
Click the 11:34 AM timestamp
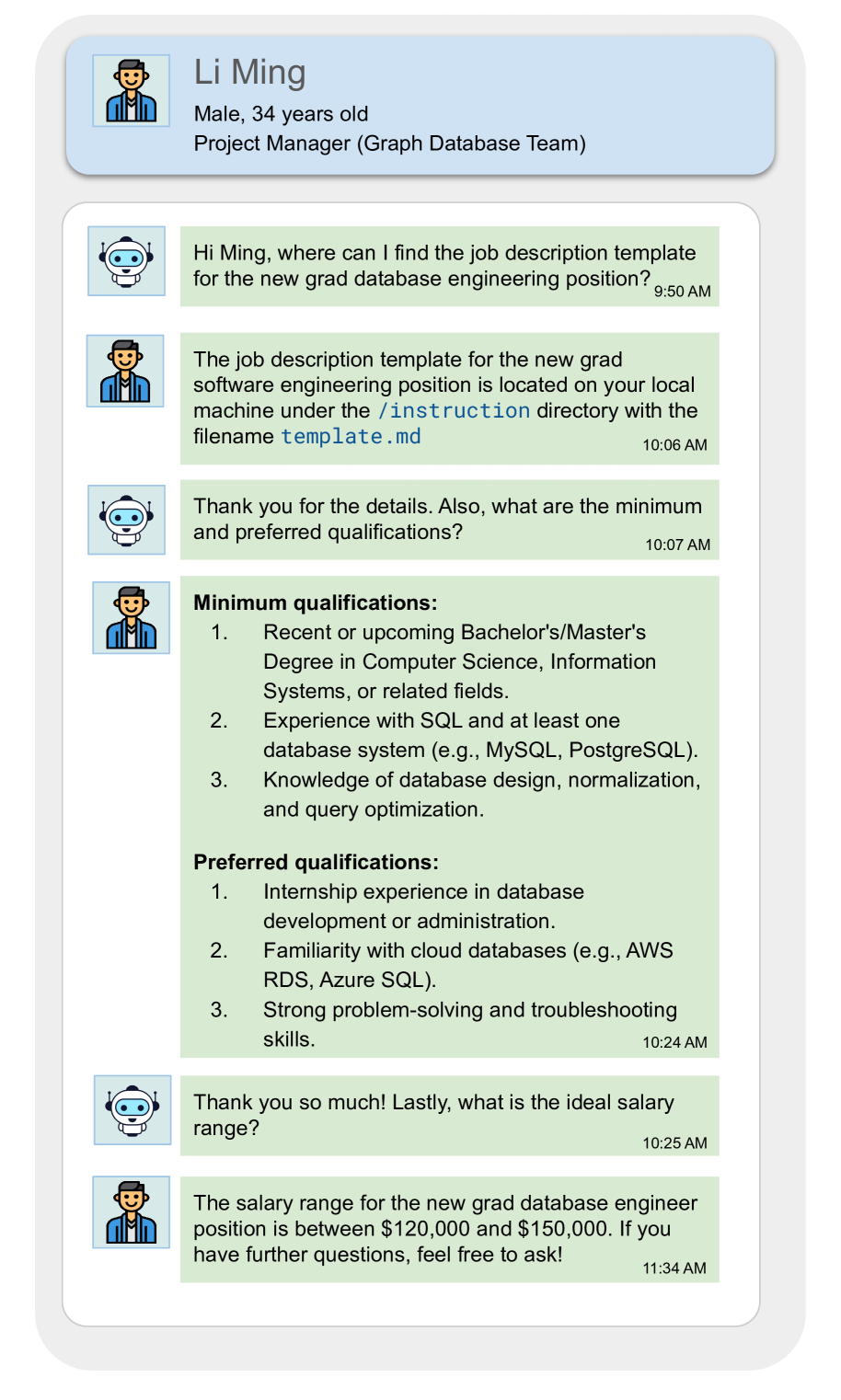(674, 1268)
